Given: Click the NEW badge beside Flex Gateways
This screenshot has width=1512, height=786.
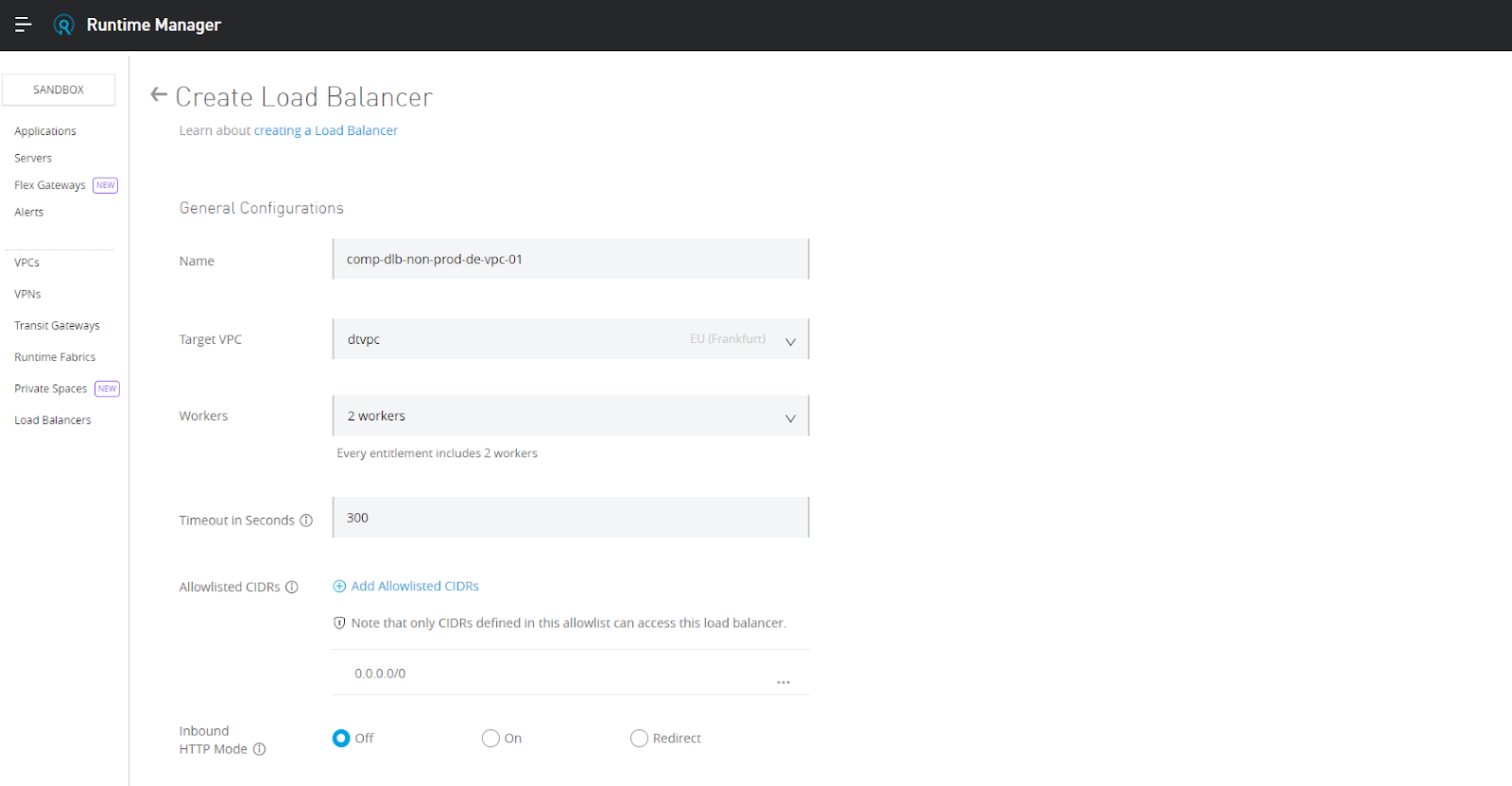Looking at the screenshot, I should [106, 185].
